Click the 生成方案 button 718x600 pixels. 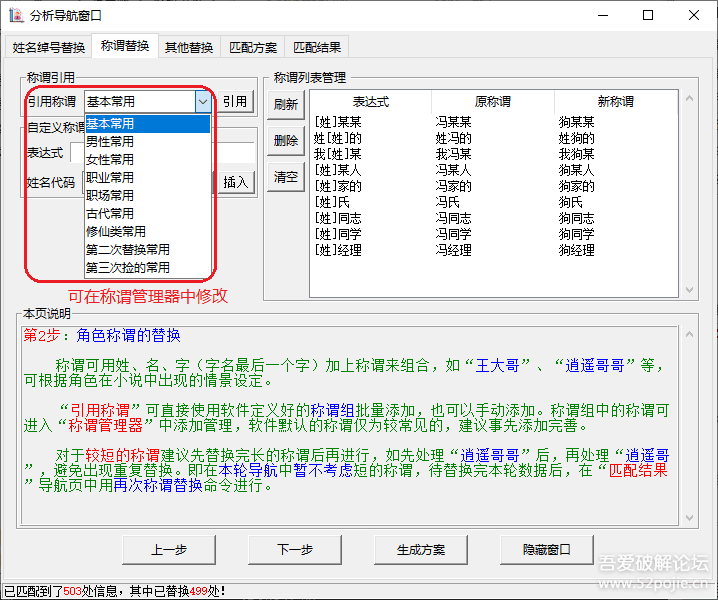[421, 550]
